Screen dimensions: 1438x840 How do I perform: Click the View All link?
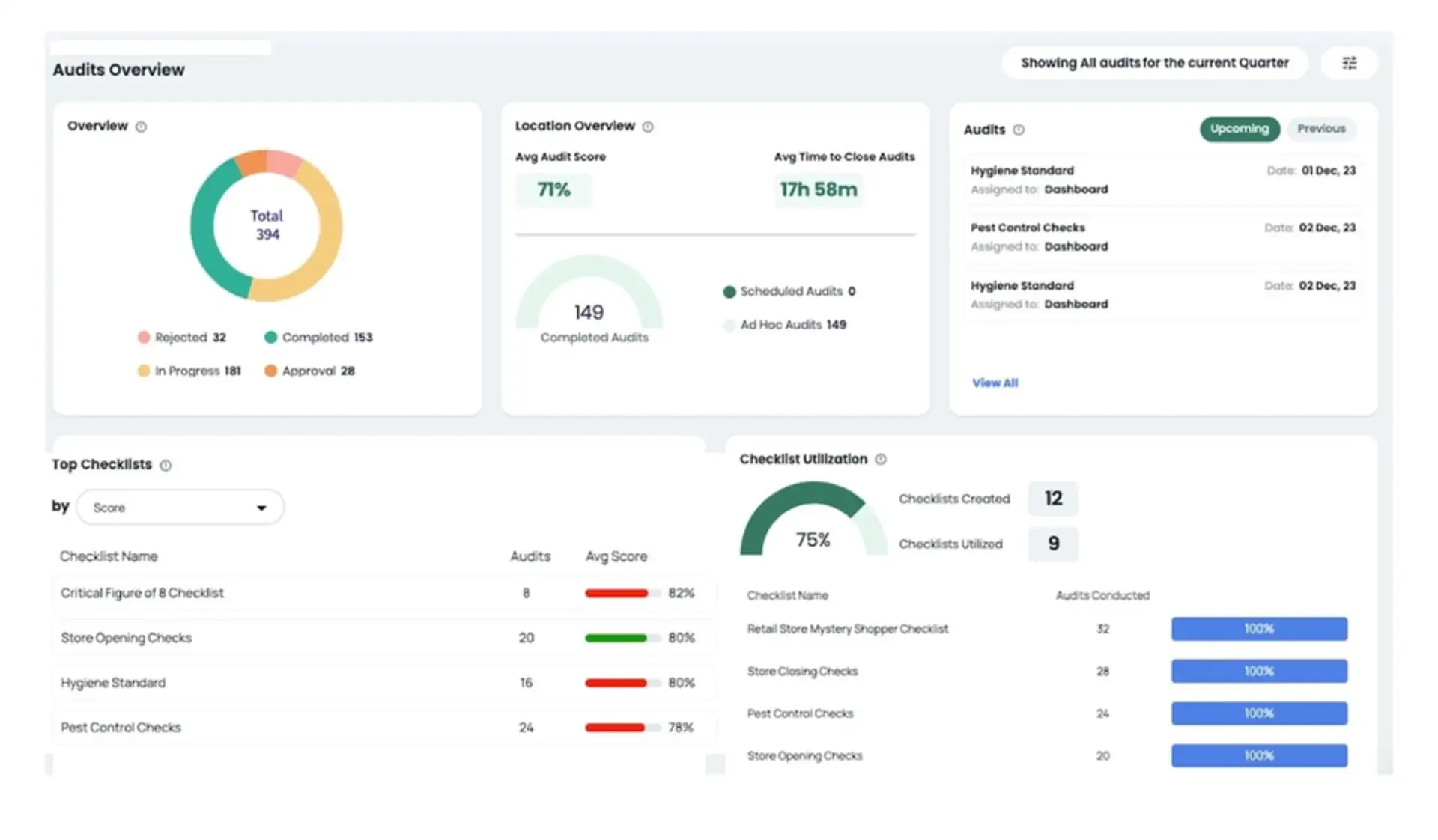tap(995, 383)
